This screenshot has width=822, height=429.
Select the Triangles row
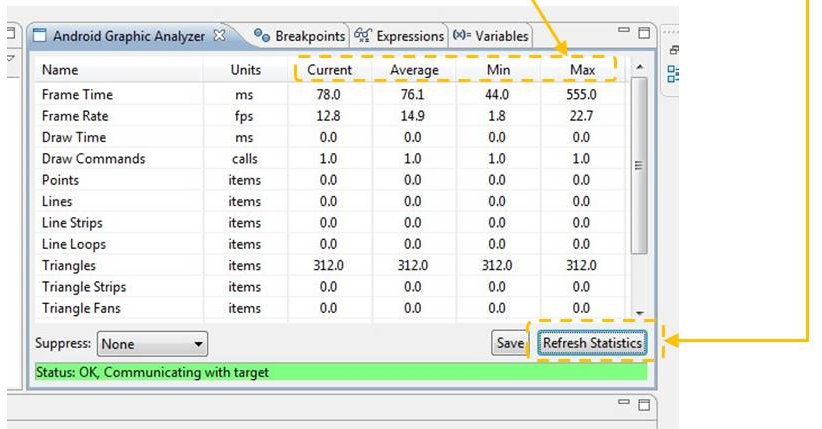click(x=330, y=265)
